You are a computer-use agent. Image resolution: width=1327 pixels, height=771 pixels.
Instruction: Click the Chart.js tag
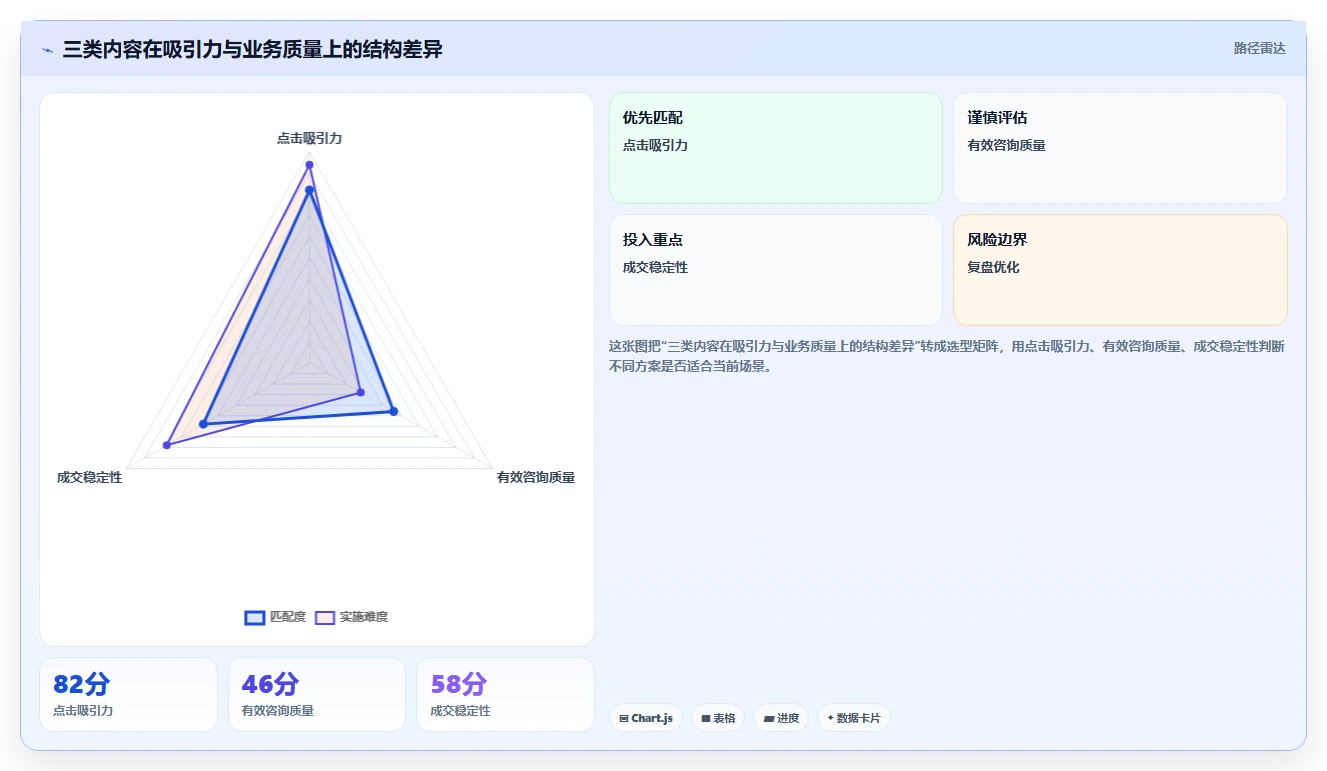(646, 718)
